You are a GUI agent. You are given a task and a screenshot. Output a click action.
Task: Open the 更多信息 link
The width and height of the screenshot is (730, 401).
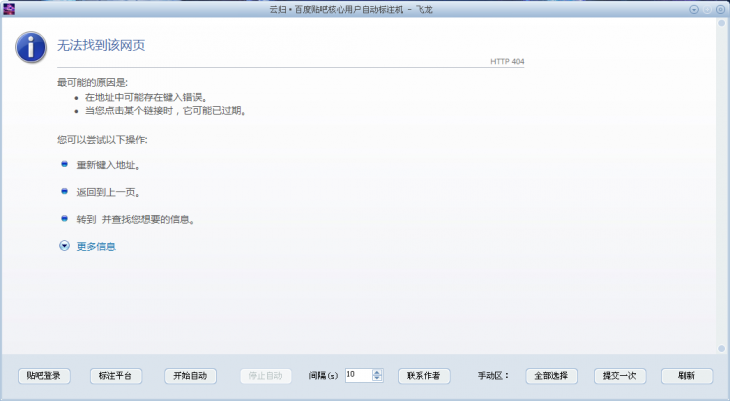pos(96,246)
